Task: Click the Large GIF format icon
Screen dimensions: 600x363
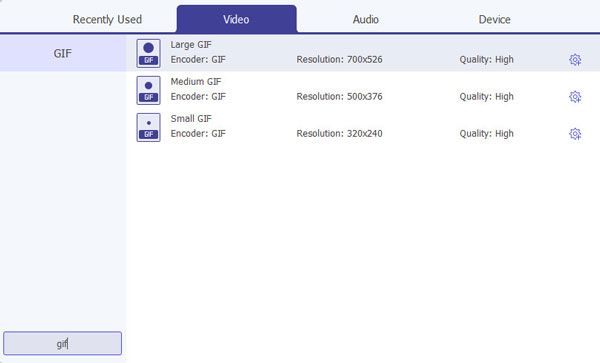Action: pos(148,53)
